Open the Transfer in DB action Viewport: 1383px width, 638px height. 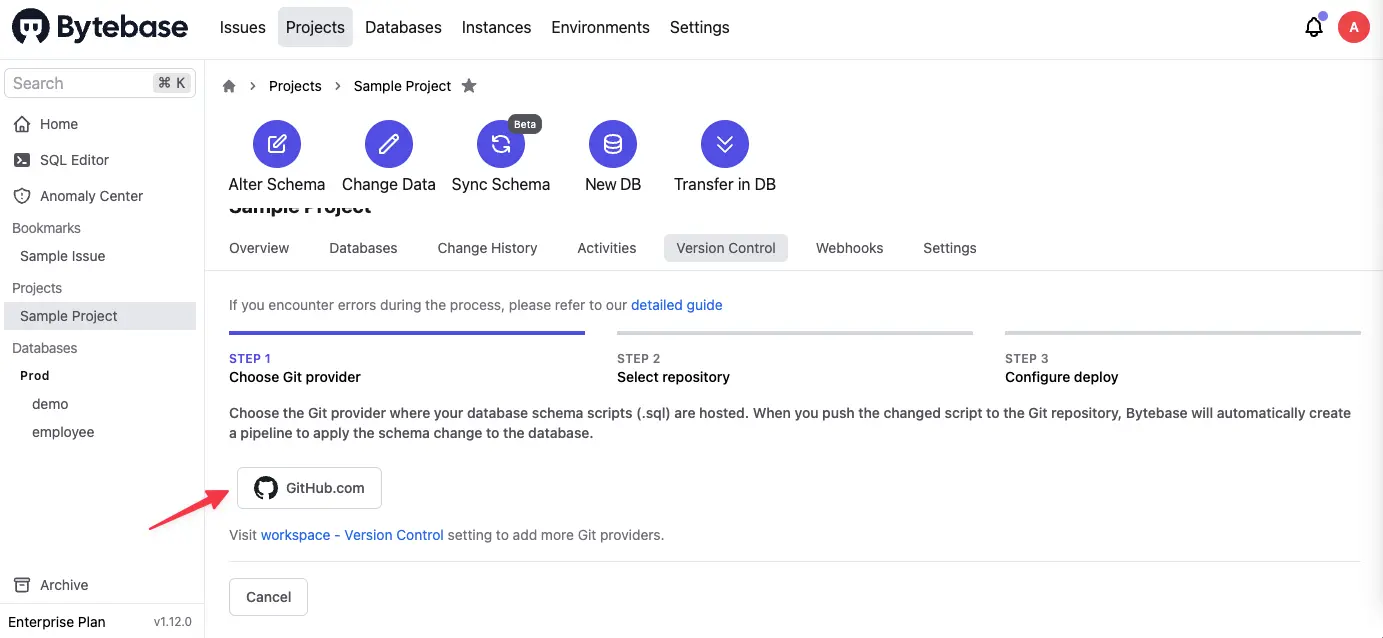point(724,143)
